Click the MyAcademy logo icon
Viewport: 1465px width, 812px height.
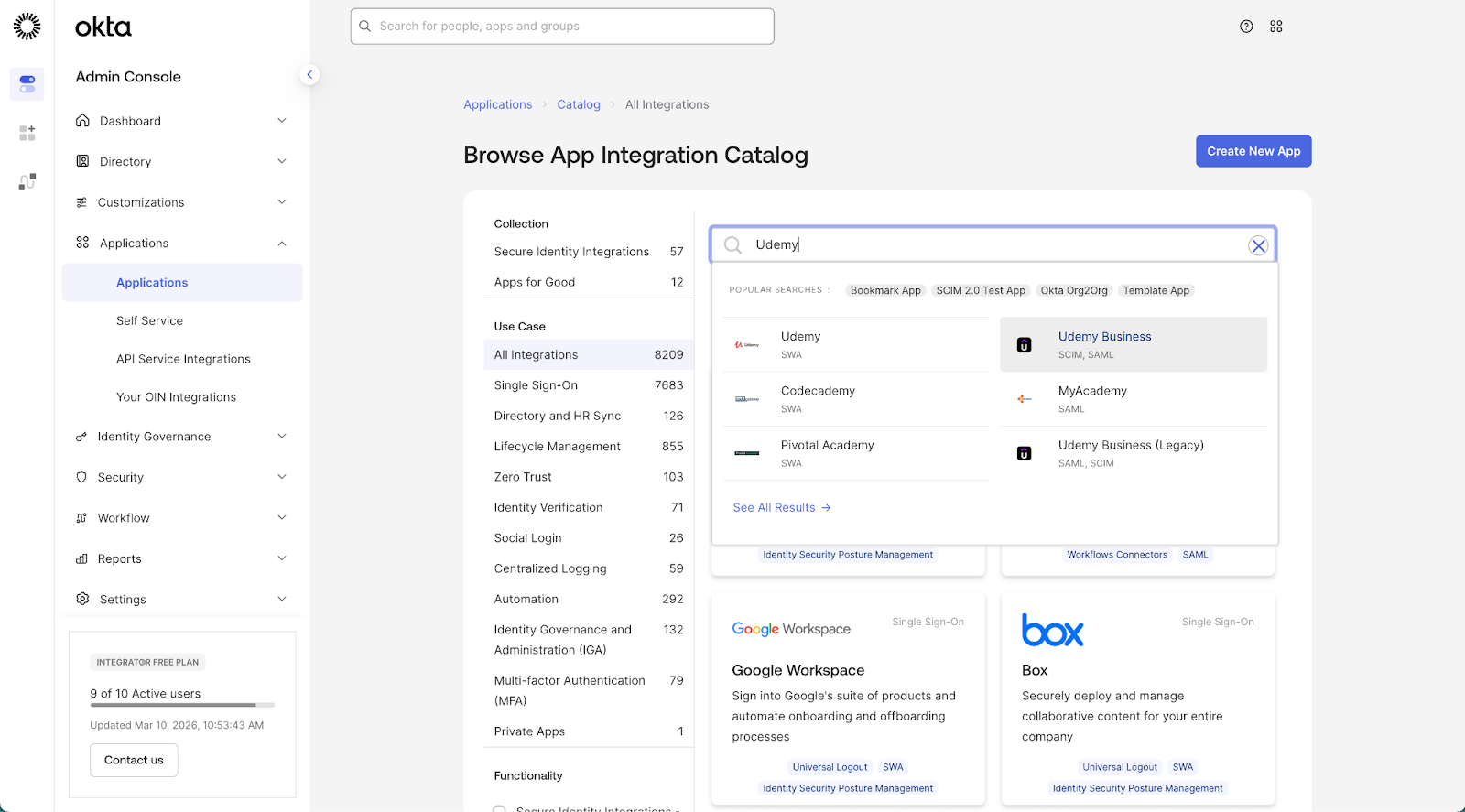[1025, 399]
